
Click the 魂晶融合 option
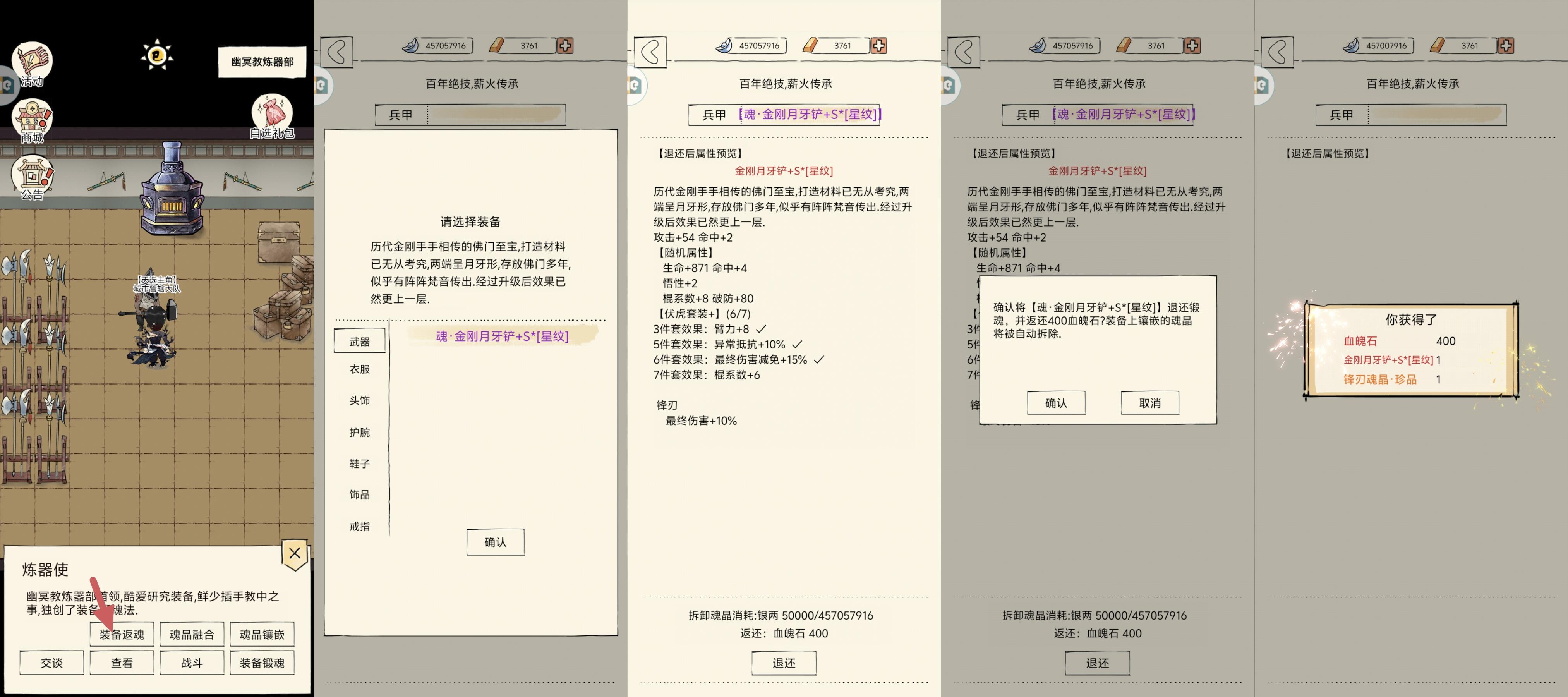(192, 634)
